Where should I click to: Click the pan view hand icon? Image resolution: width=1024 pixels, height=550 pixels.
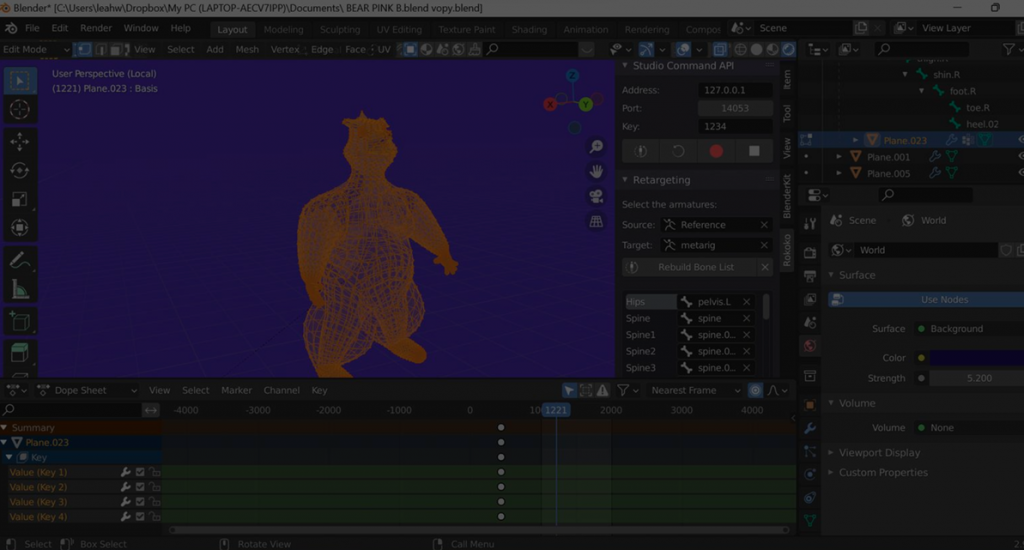(x=596, y=172)
